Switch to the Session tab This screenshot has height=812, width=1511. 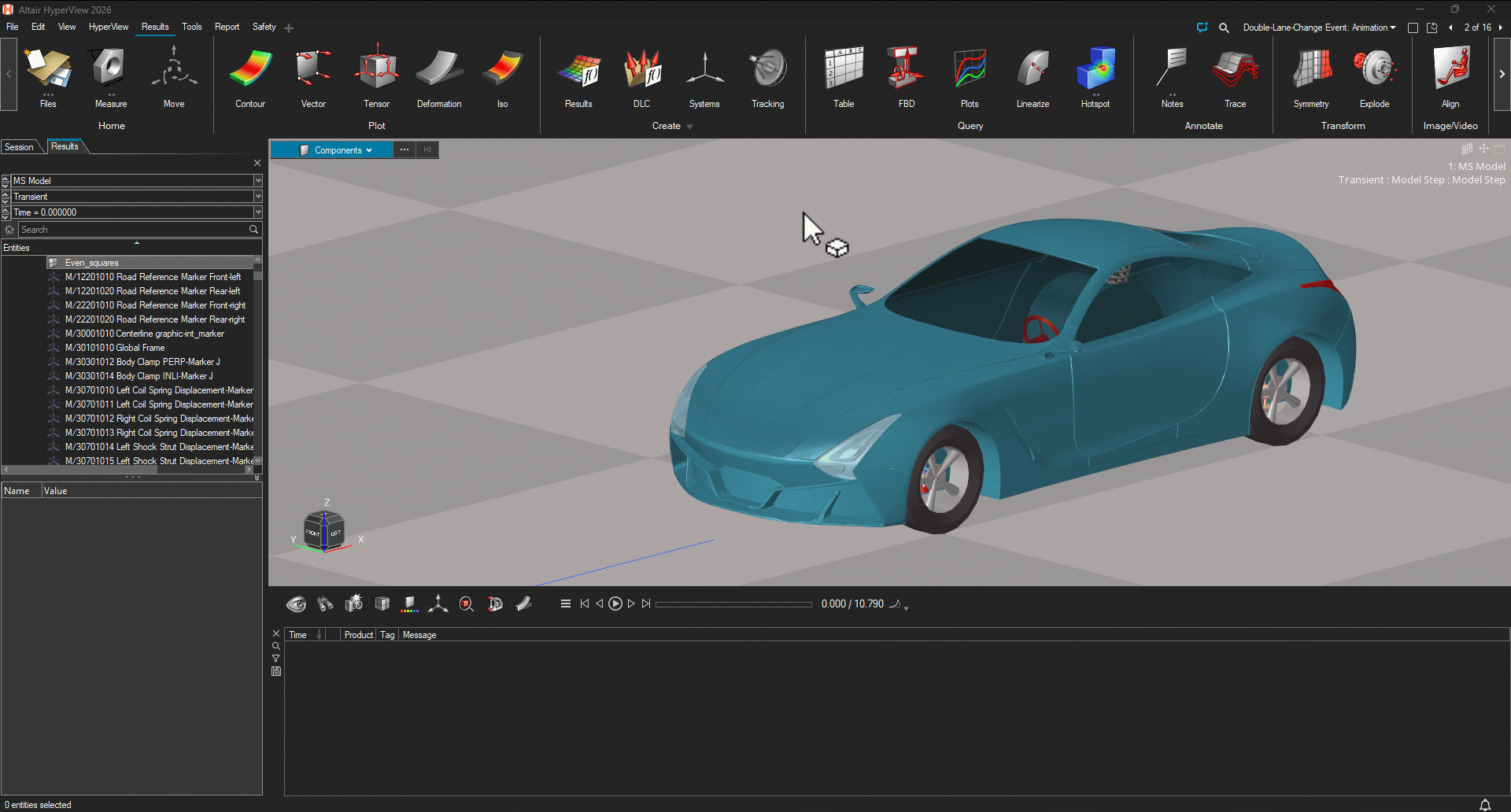tap(20, 147)
